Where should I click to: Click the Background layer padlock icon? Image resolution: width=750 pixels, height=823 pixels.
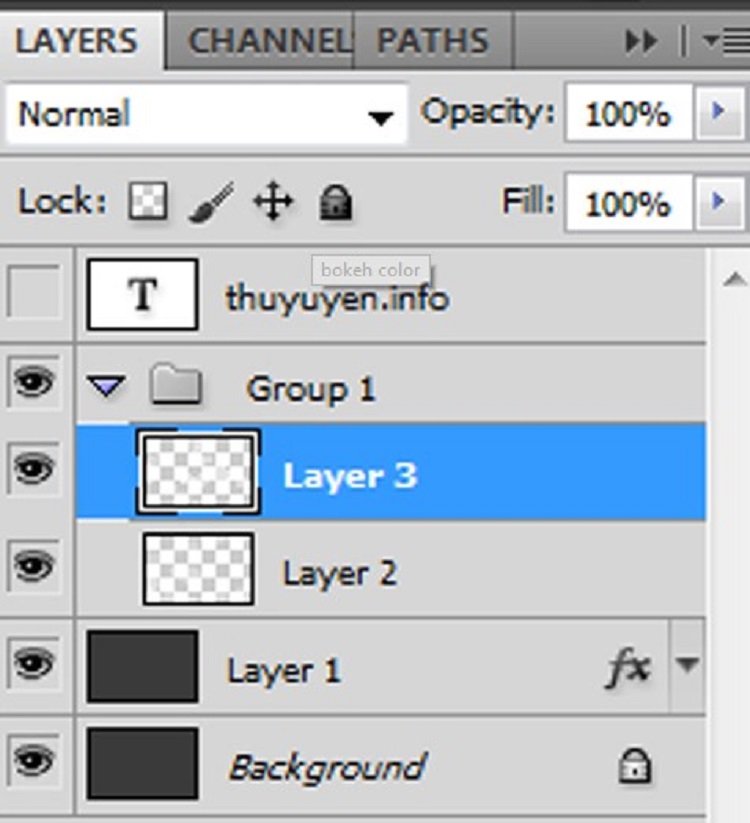(x=634, y=766)
